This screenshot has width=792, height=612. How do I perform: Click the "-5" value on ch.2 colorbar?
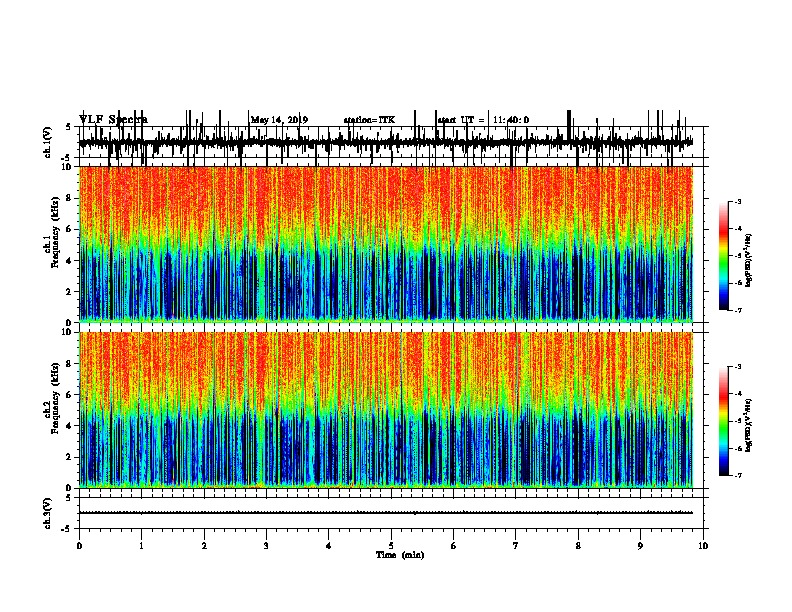(x=737, y=421)
